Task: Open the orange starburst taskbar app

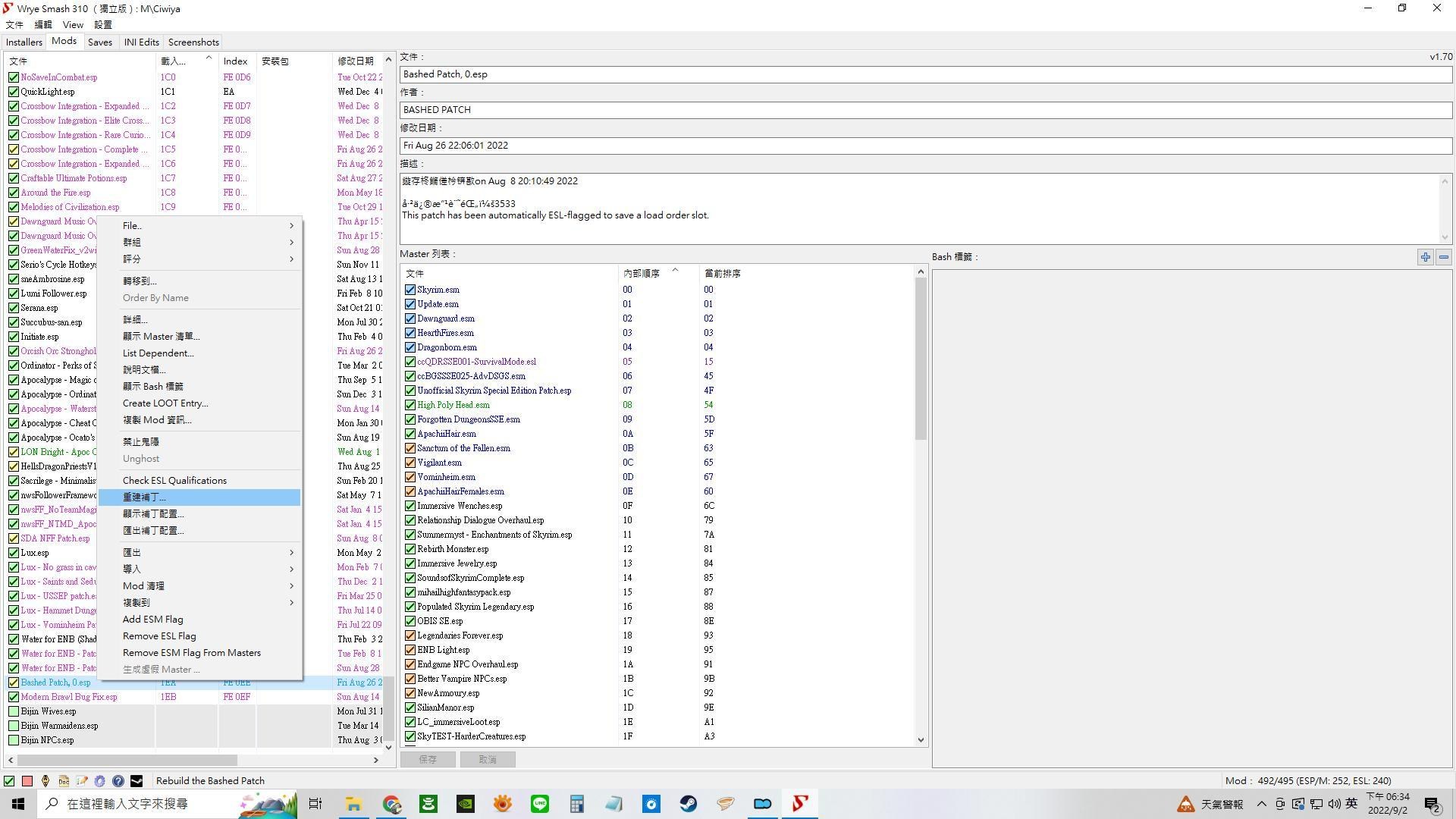Action: (503, 804)
